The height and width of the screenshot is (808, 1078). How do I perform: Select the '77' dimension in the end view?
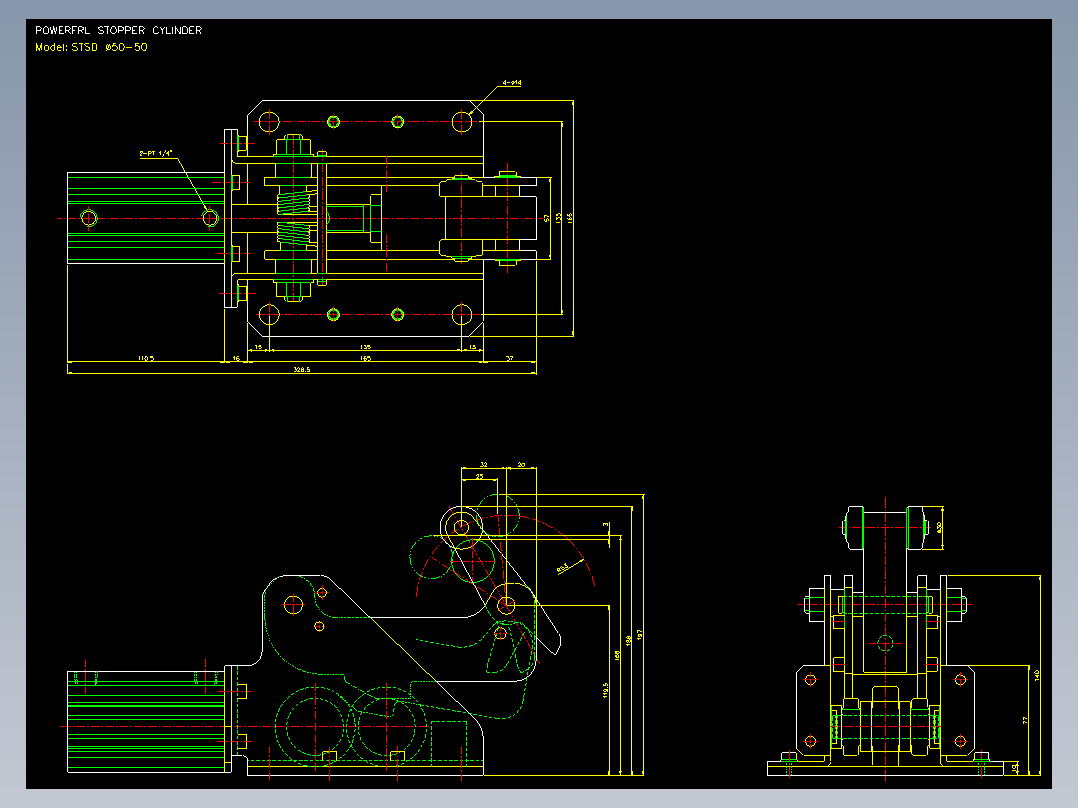coord(1025,720)
